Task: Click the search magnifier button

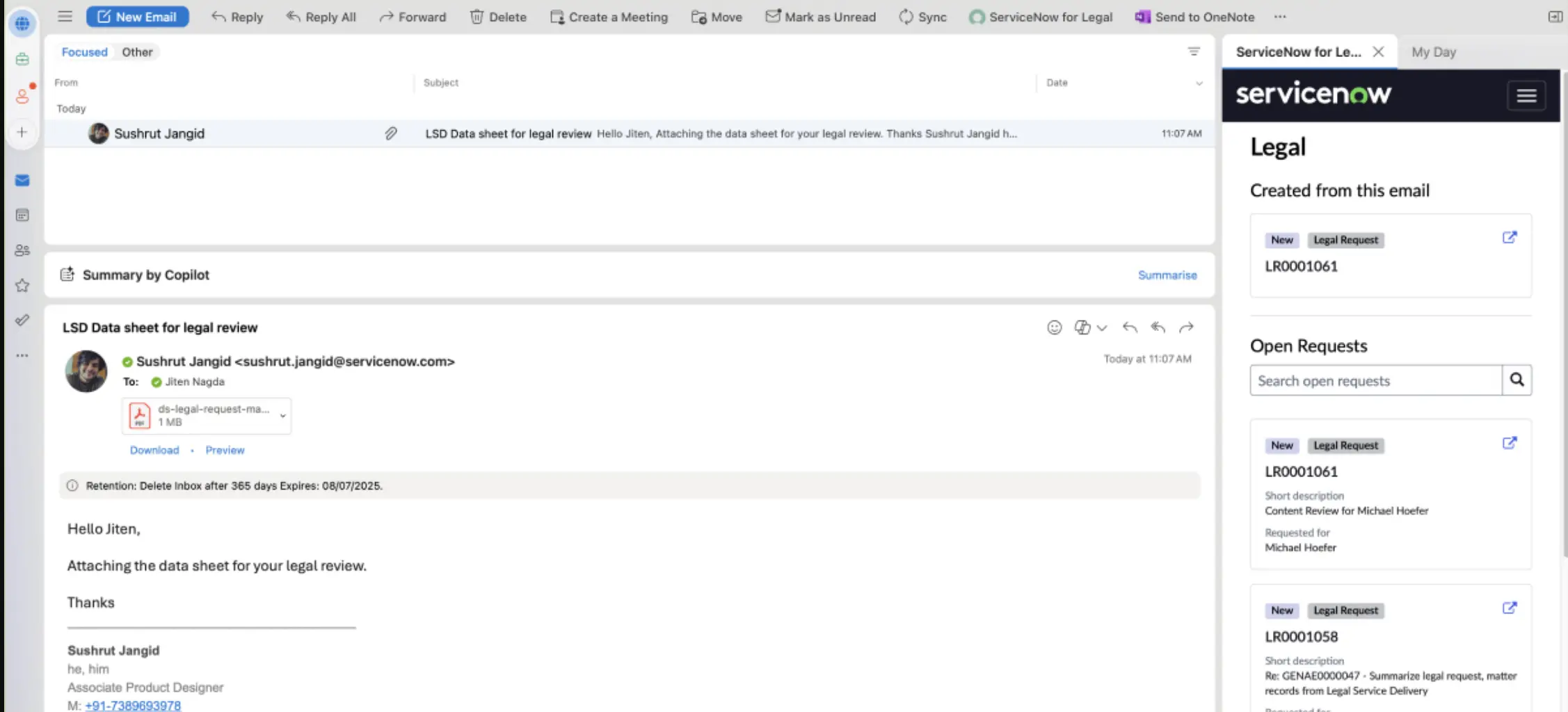Action: coord(1517,380)
